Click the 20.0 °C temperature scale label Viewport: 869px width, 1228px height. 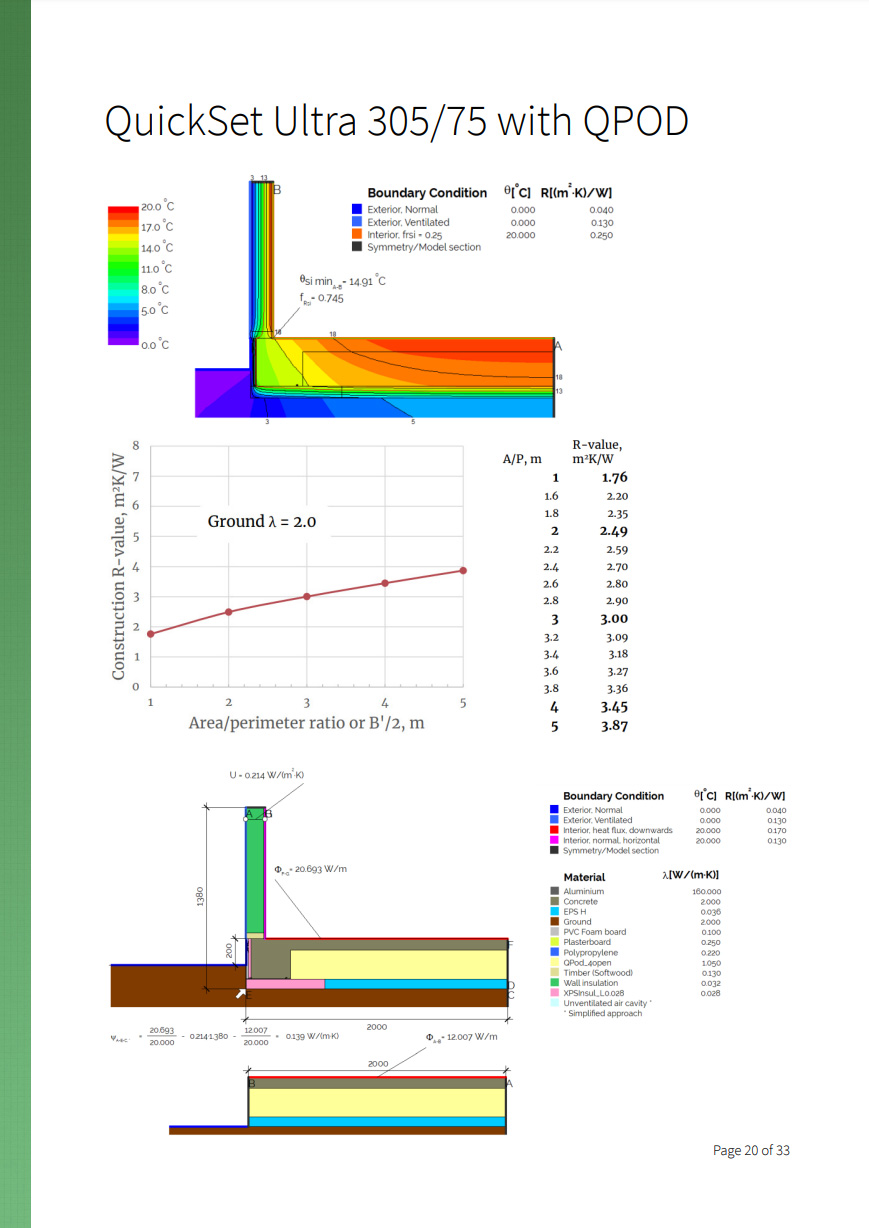pyautogui.click(x=156, y=206)
